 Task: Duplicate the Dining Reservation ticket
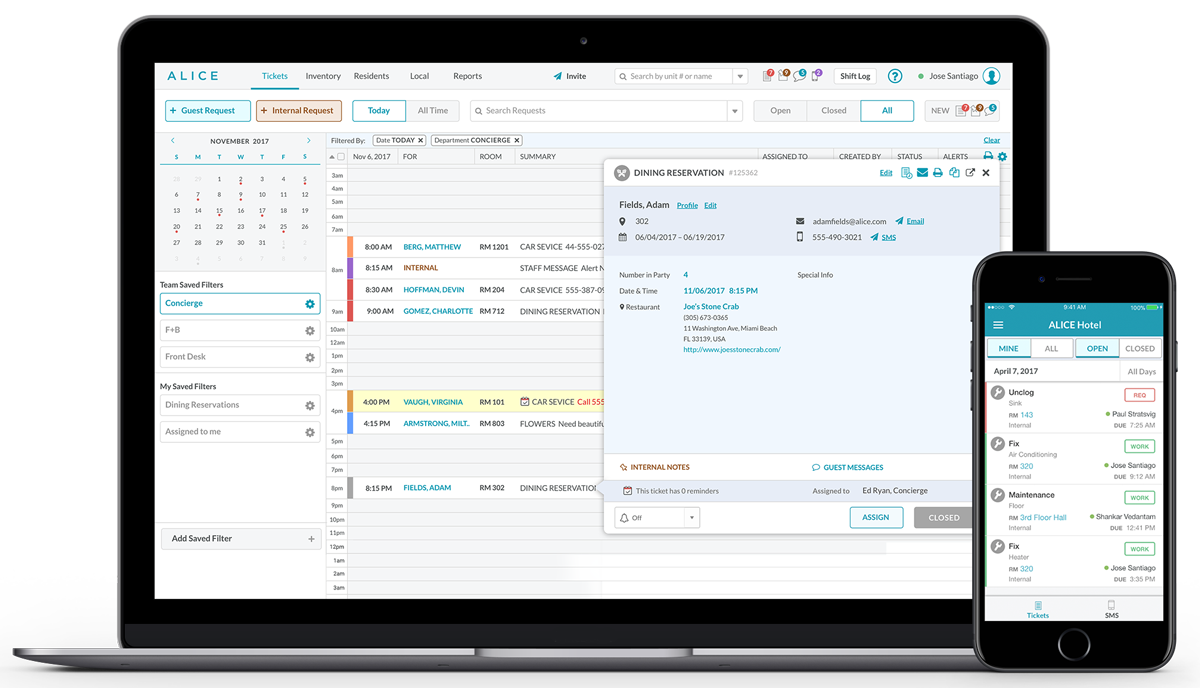(x=954, y=173)
